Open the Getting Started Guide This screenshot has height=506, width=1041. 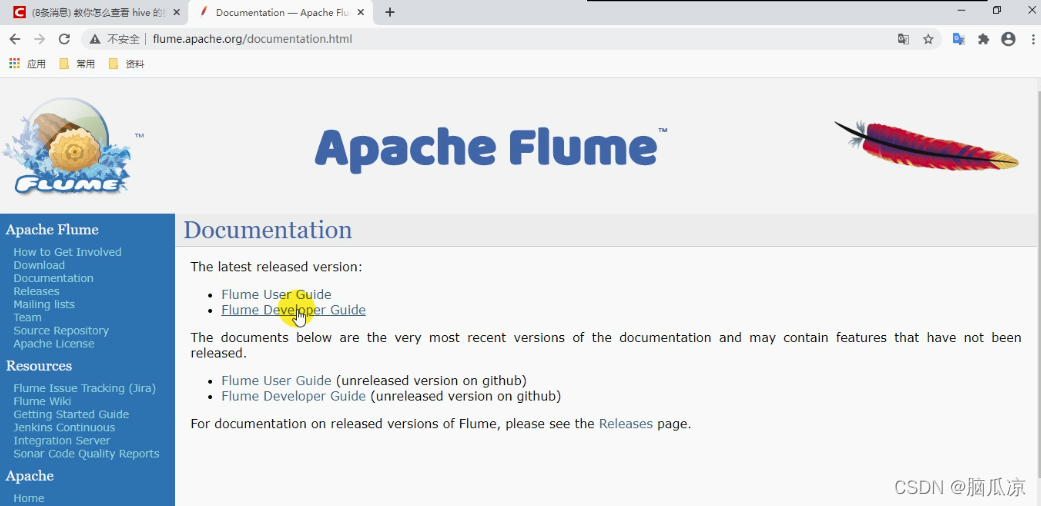click(x=71, y=414)
